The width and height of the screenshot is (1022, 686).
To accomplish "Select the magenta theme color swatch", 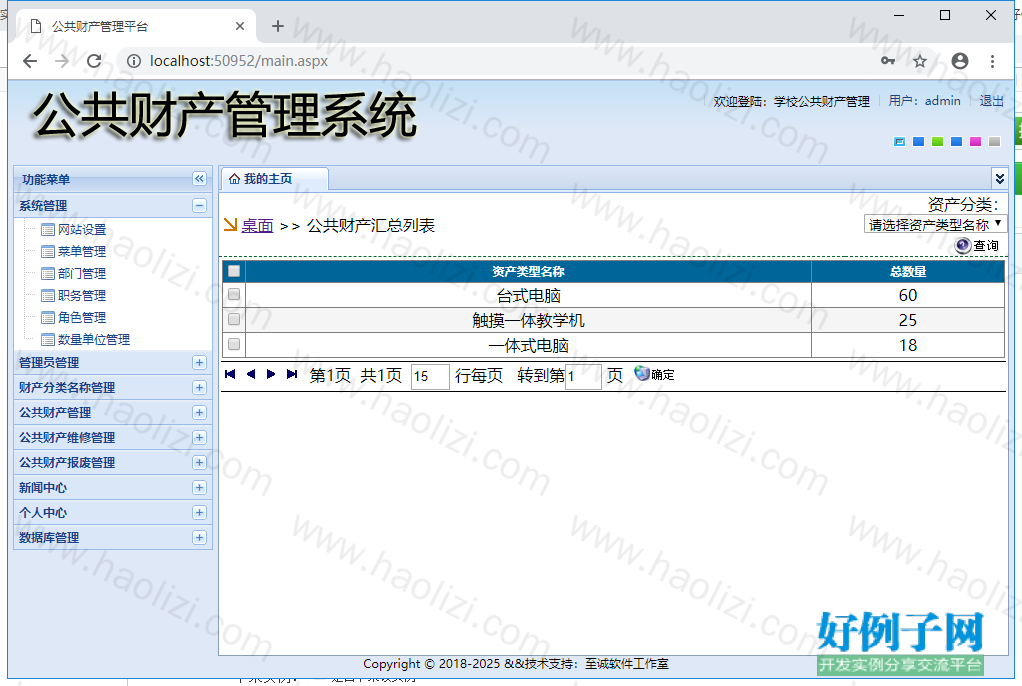I will pos(975,142).
